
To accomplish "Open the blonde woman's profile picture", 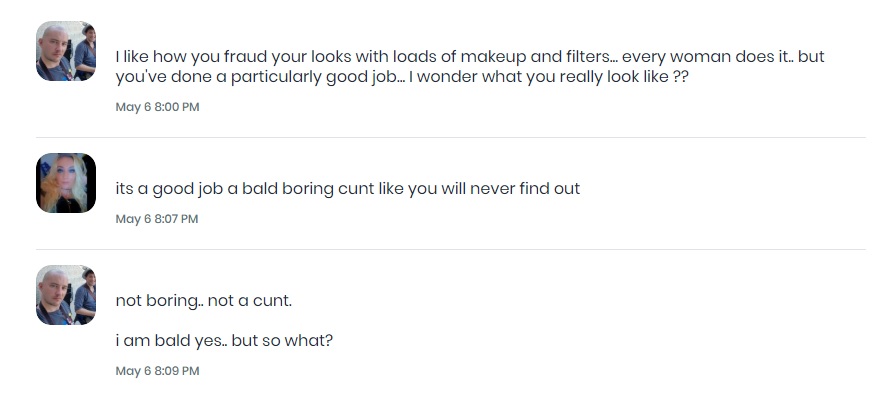I will pos(66,183).
